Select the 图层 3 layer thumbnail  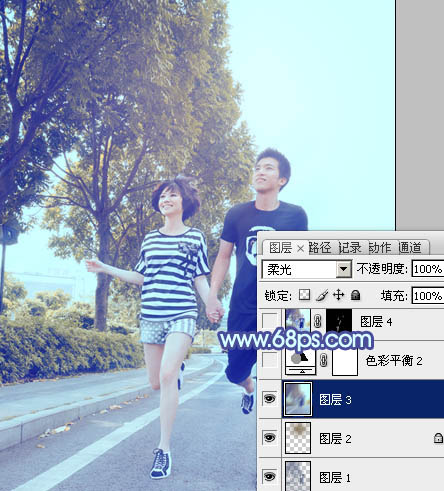(298, 399)
